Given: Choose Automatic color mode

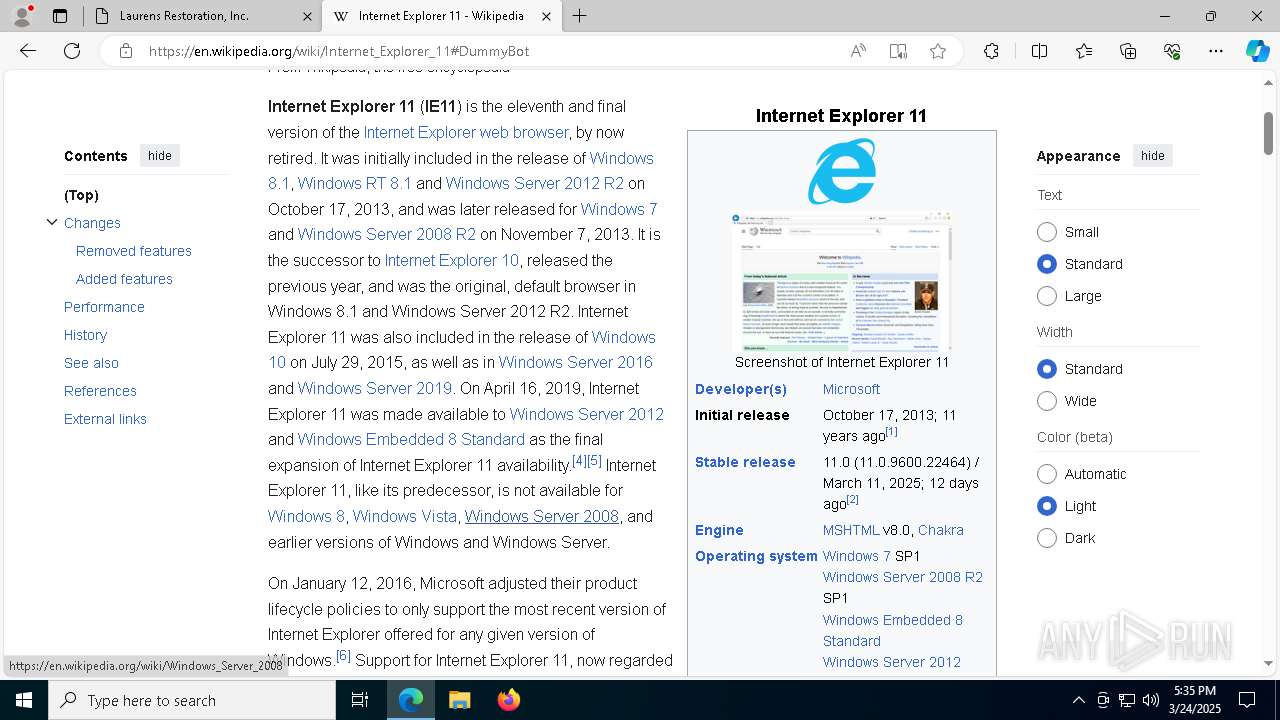Looking at the screenshot, I should pyautogui.click(x=1047, y=474).
